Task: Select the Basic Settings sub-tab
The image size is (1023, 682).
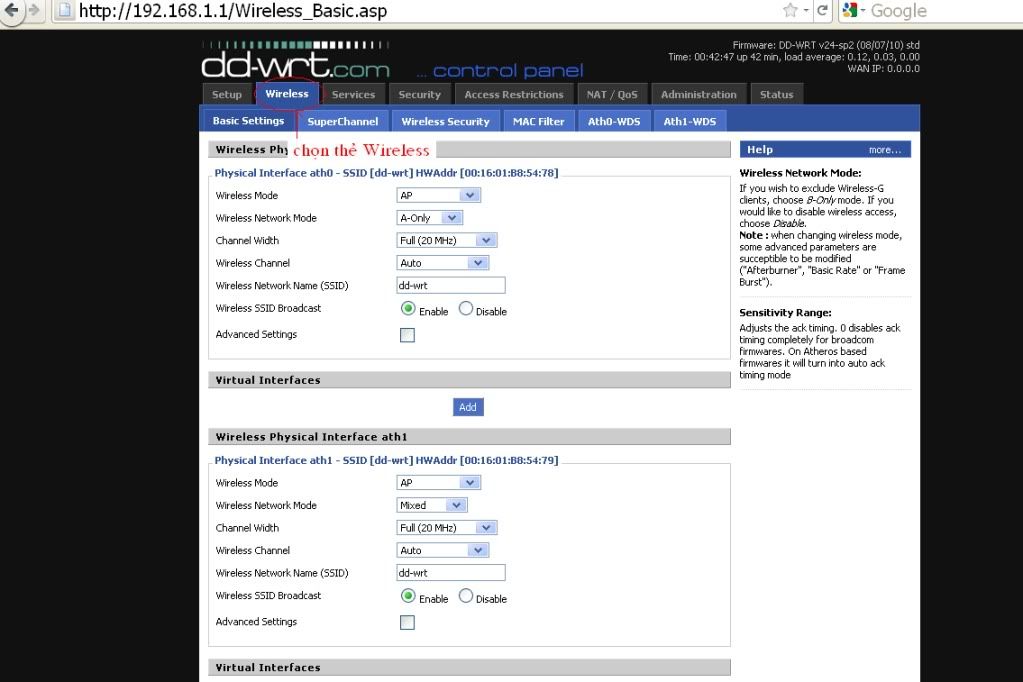Action: click(249, 121)
